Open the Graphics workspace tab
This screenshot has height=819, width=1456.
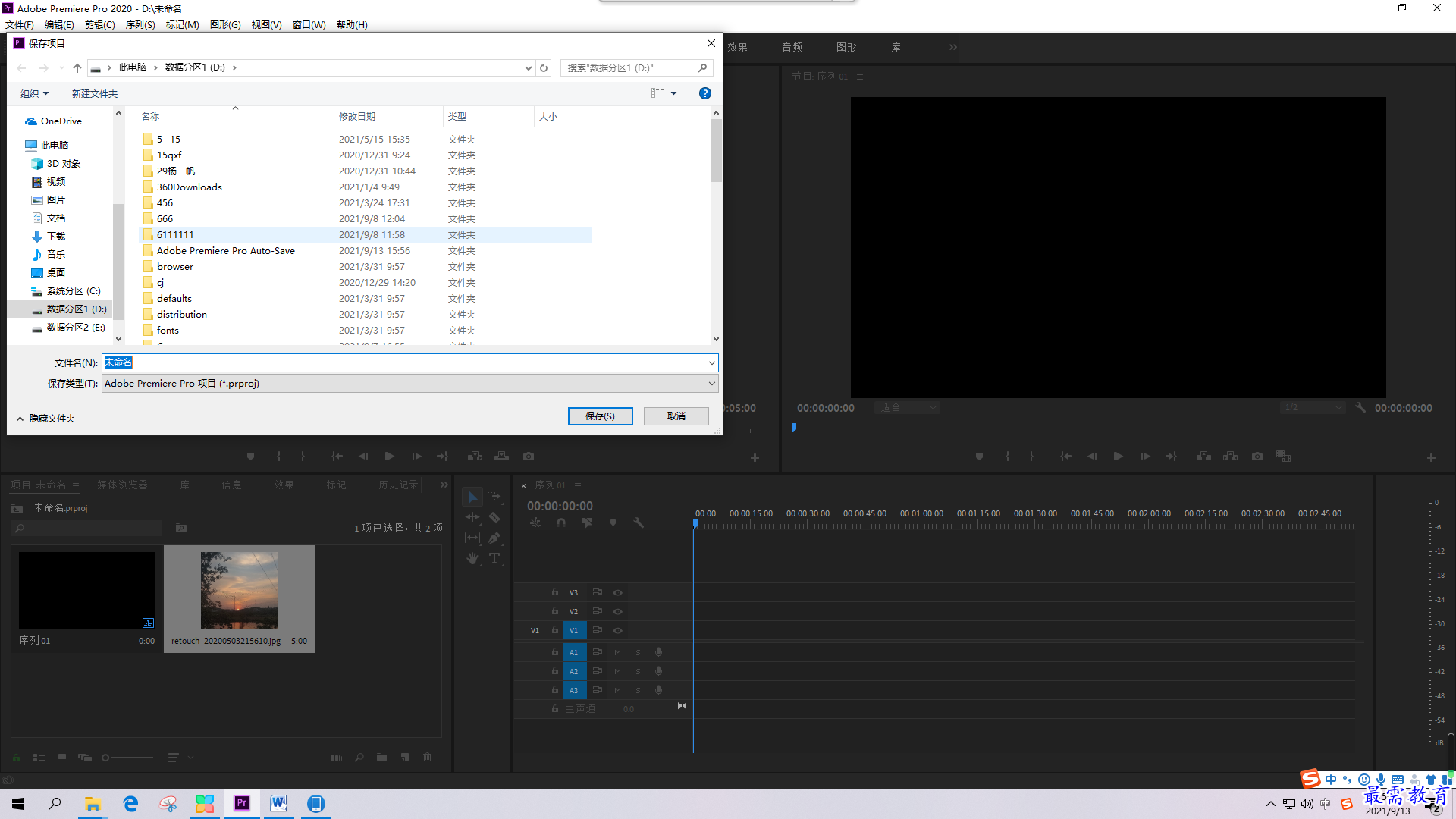(x=846, y=47)
